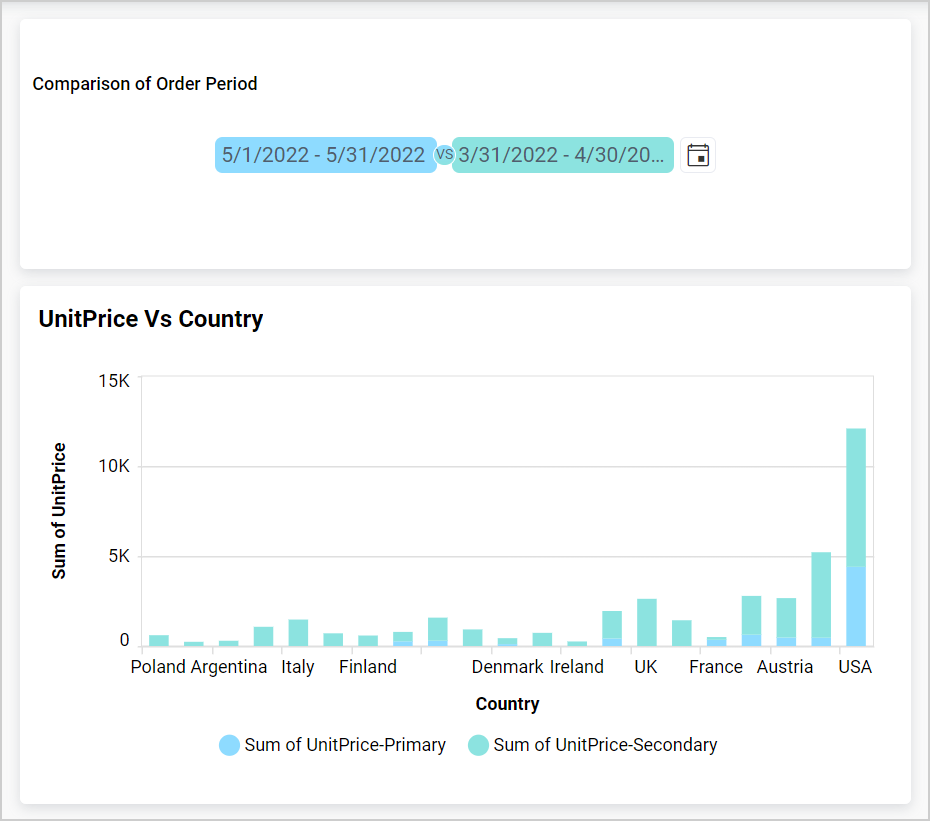This screenshot has height=821, width=930.
Task: Open the date range selection dropdown
Action: click(697, 154)
